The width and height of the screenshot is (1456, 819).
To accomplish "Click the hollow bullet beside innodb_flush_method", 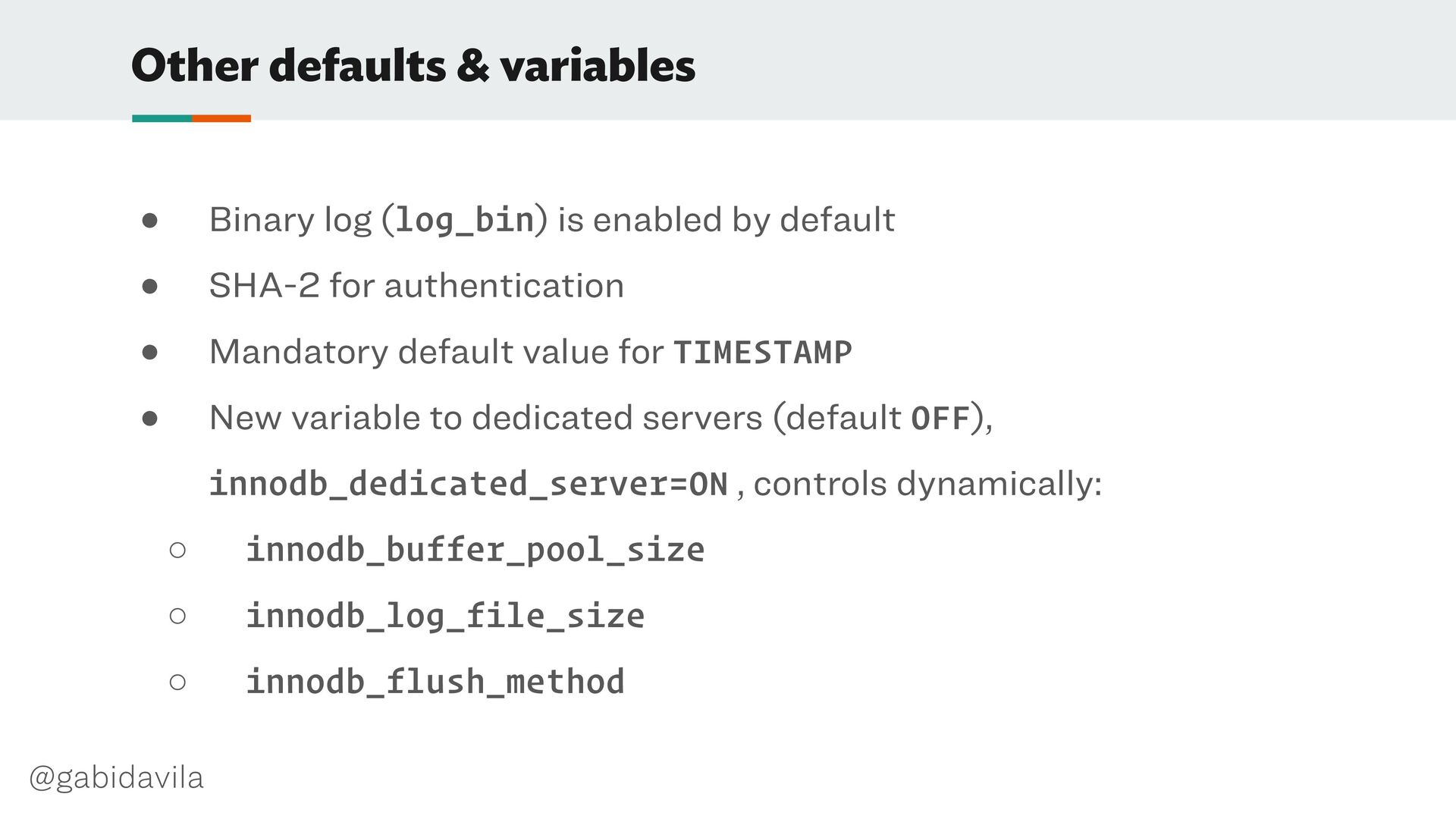I will 177,682.
